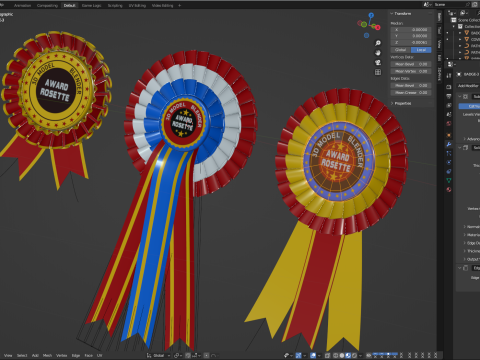Open the Output properties tab icon
Screen dimensions: 480x360
pyautogui.click(x=449, y=96)
